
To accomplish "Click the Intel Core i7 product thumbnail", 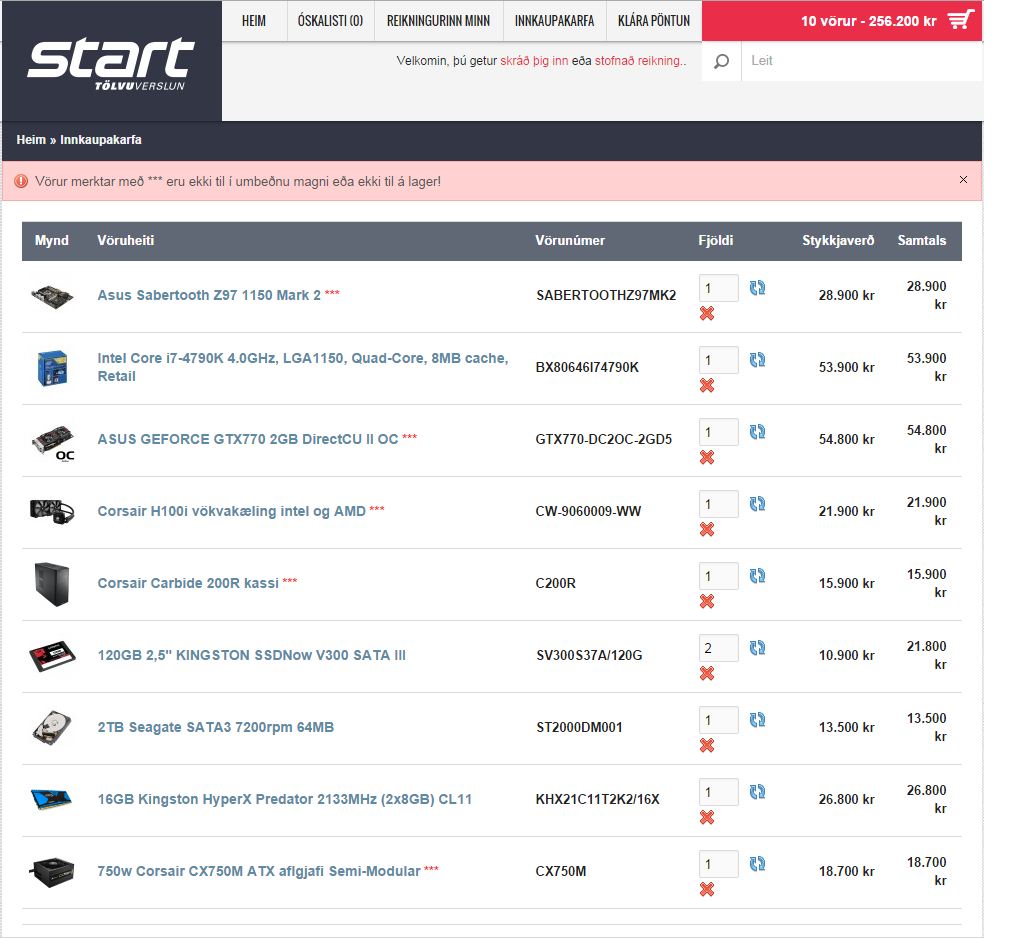I will (x=51, y=367).
